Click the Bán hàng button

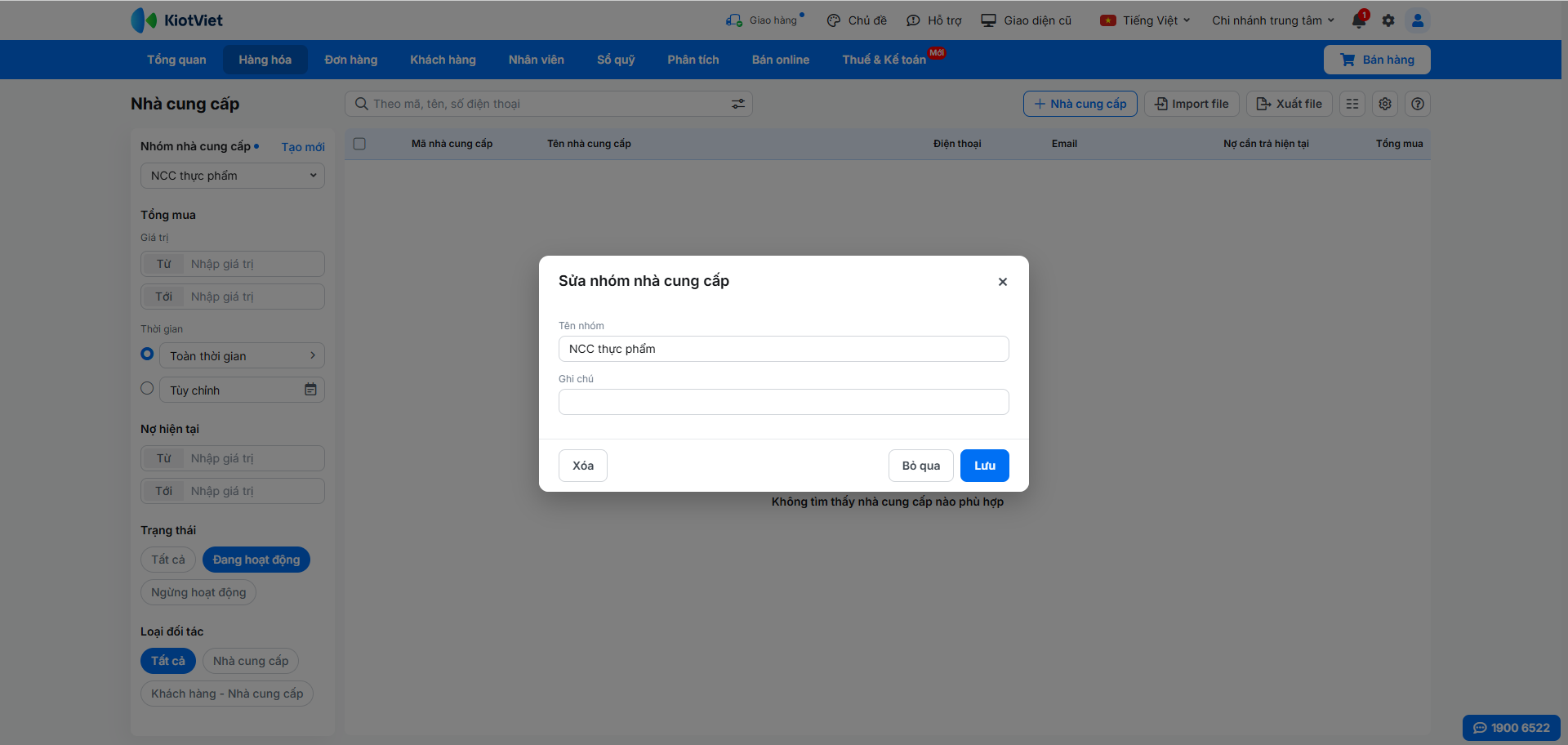(x=1377, y=60)
